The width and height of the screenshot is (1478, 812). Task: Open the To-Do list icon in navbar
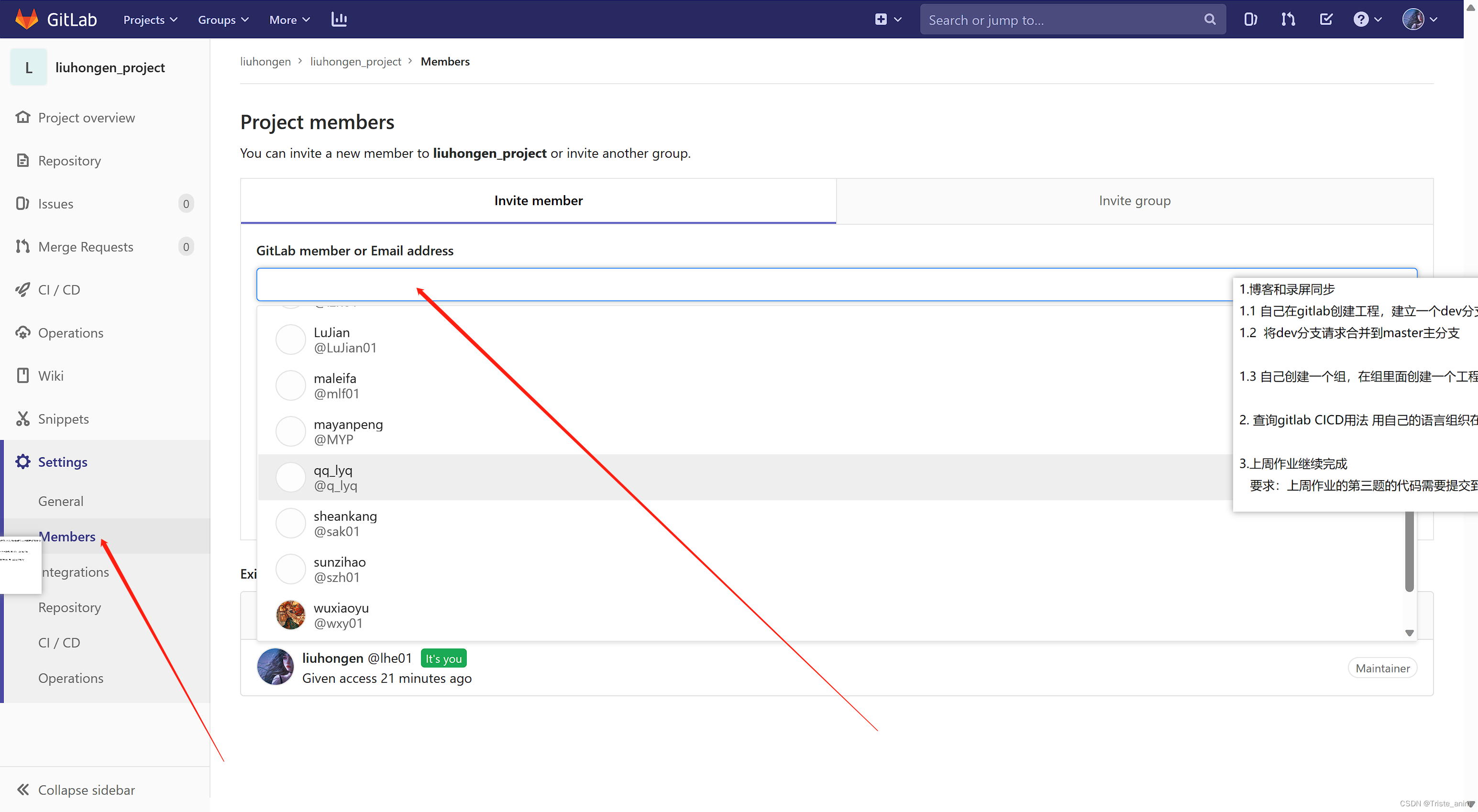[1326, 20]
